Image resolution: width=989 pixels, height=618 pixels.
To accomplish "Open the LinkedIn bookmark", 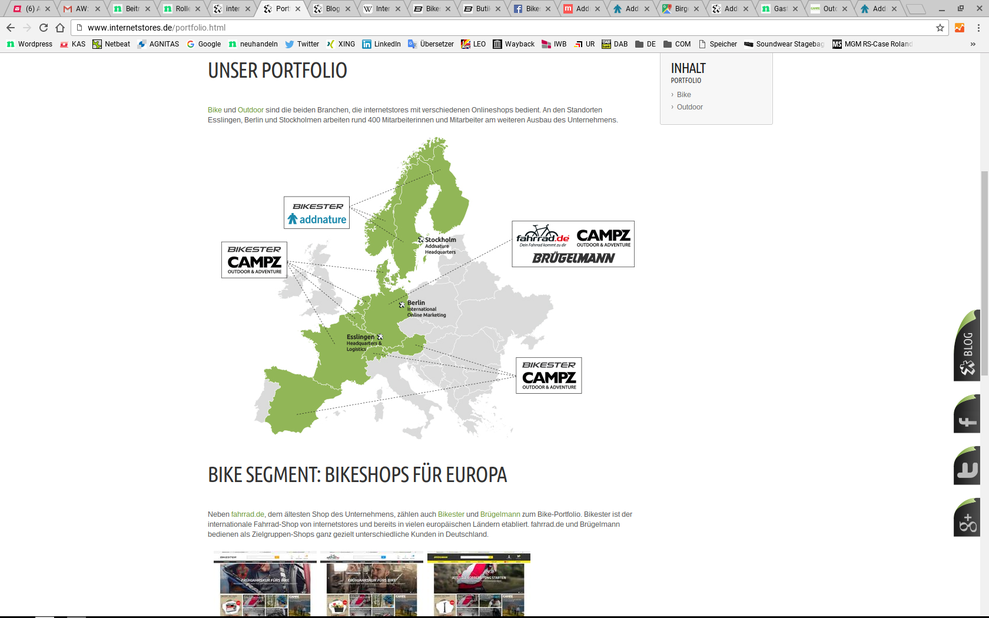I will [382, 44].
